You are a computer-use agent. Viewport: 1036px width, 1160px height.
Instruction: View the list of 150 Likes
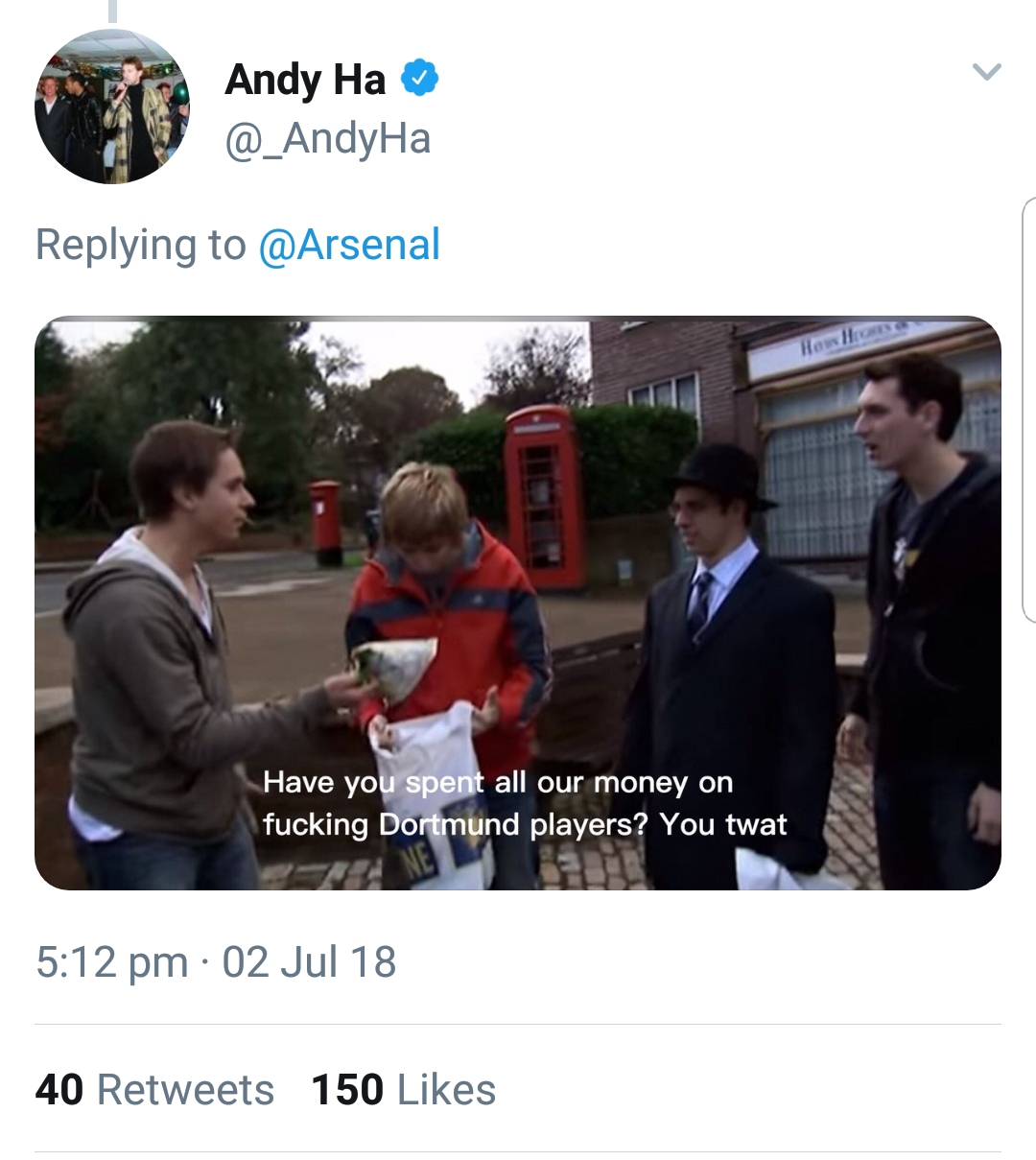point(404,1090)
